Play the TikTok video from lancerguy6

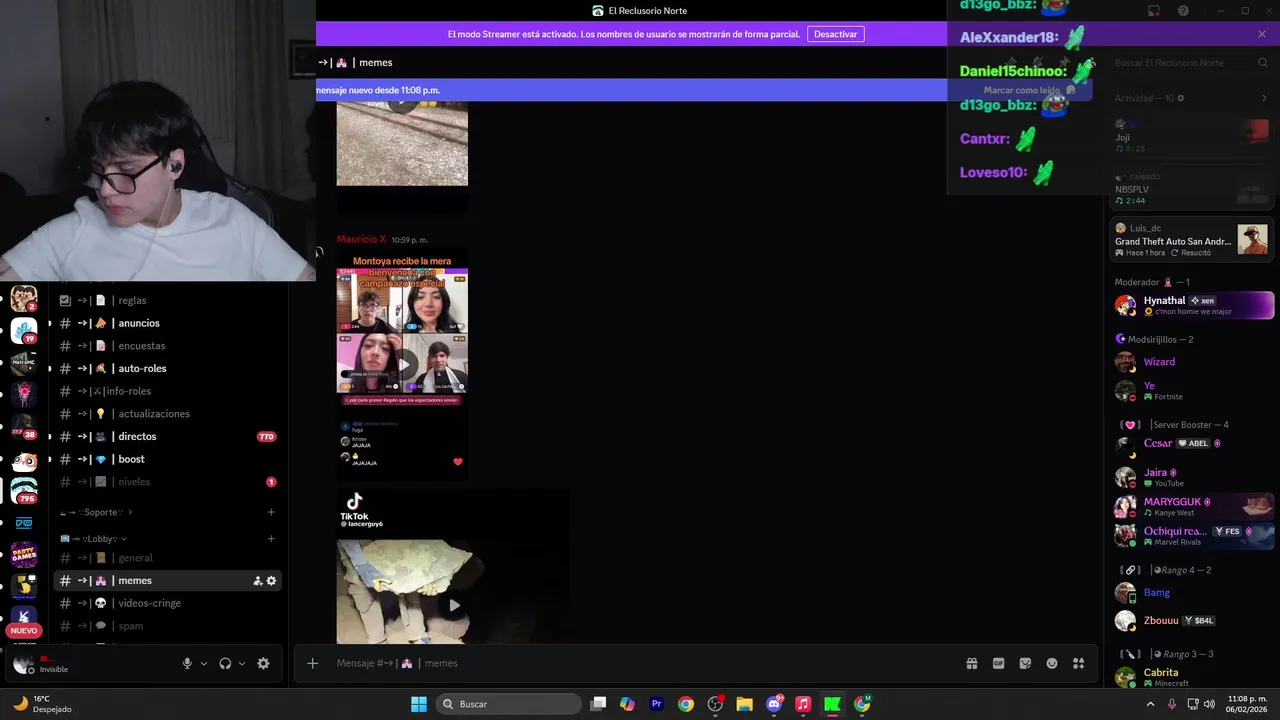click(x=454, y=605)
